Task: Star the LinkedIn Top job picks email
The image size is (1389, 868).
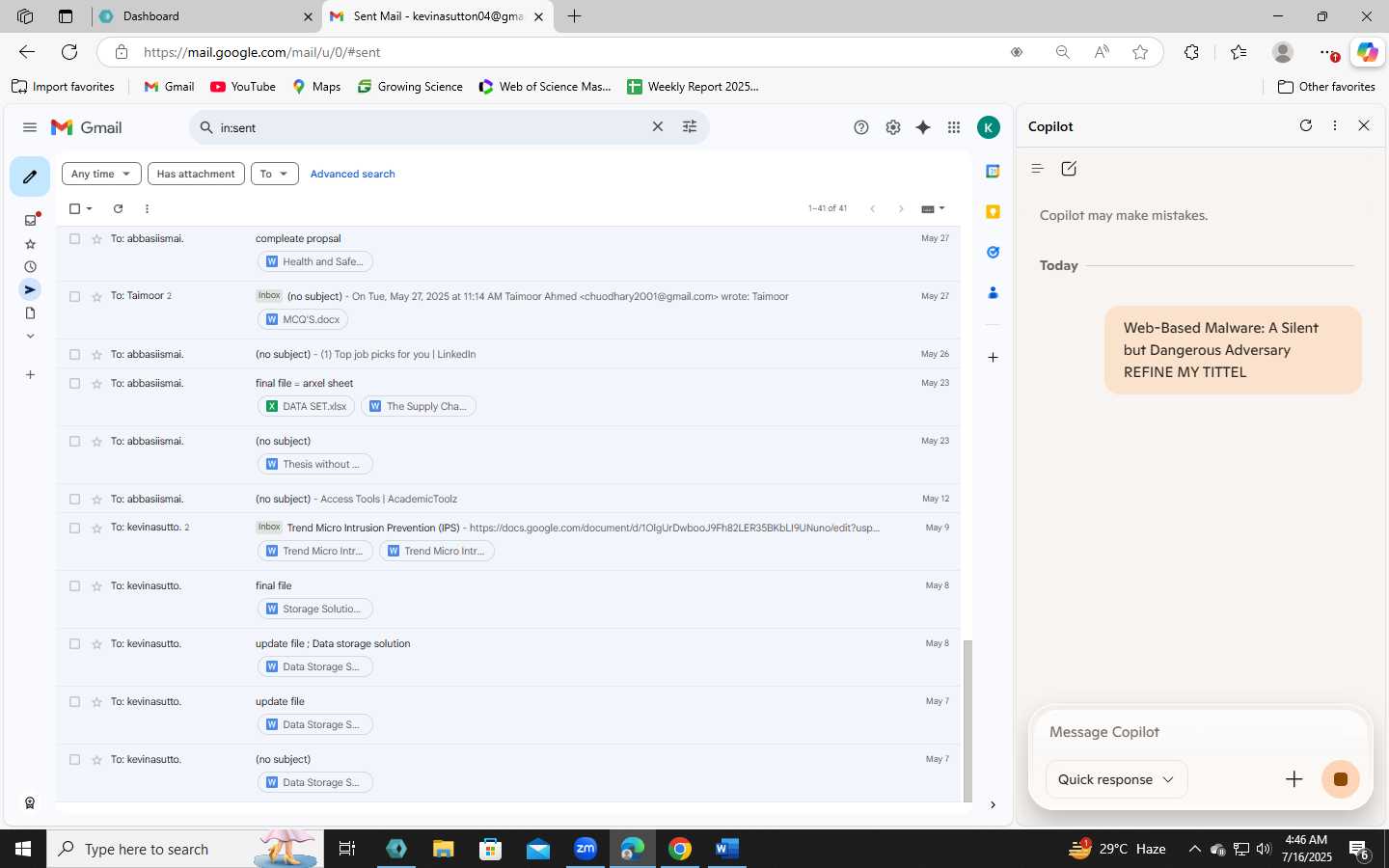Action: pos(96,355)
